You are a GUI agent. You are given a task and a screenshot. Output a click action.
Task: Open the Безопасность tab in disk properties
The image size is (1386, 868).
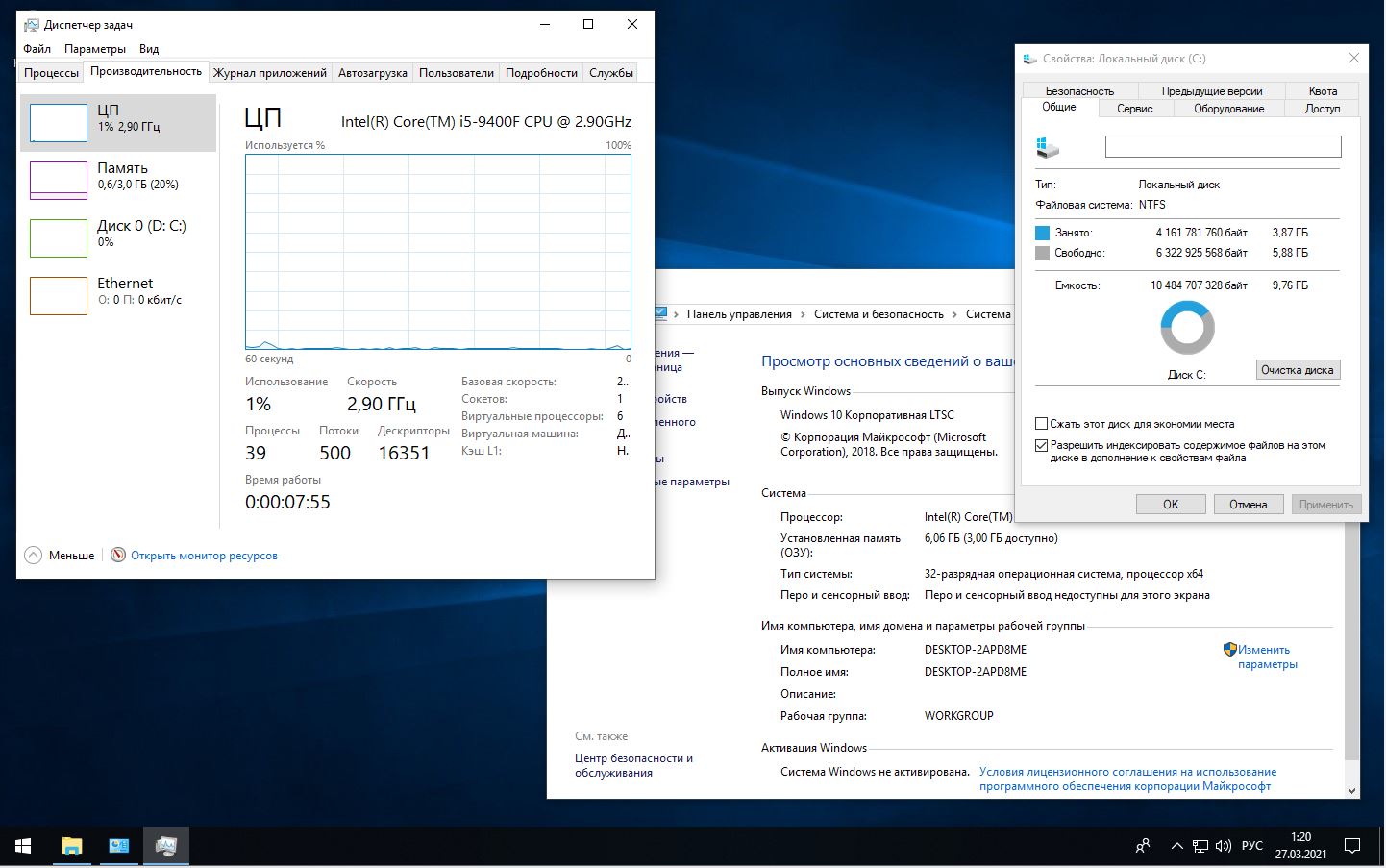(x=1079, y=90)
